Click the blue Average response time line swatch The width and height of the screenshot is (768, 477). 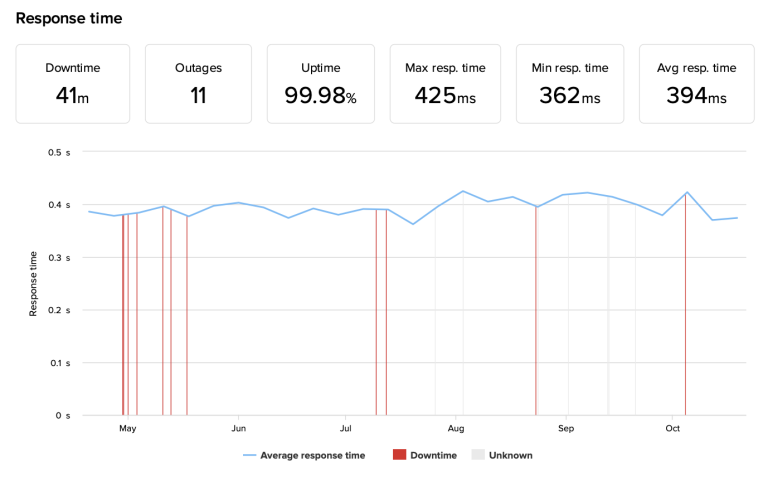249,455
